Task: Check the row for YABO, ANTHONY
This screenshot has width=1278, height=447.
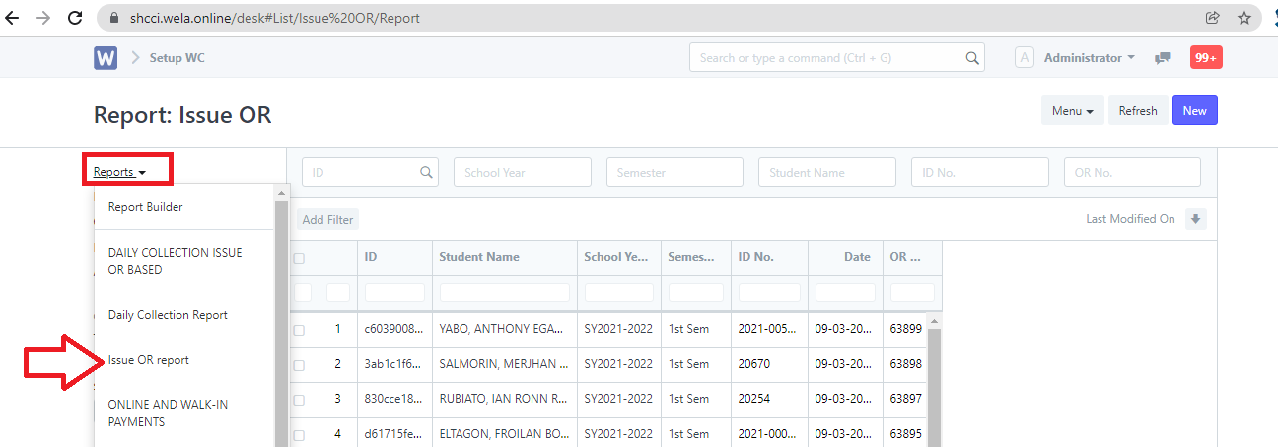Action: pos(299,330)
